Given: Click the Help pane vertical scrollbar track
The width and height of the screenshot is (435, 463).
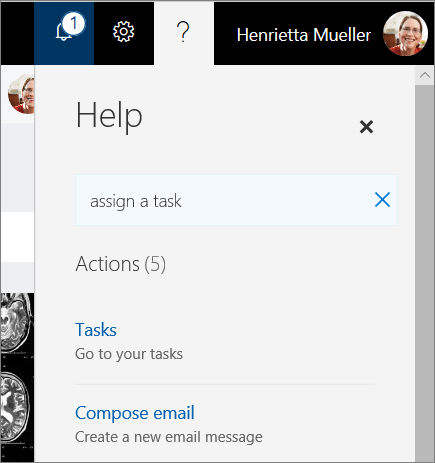Looking at the screenshot, I should point(425,273).
